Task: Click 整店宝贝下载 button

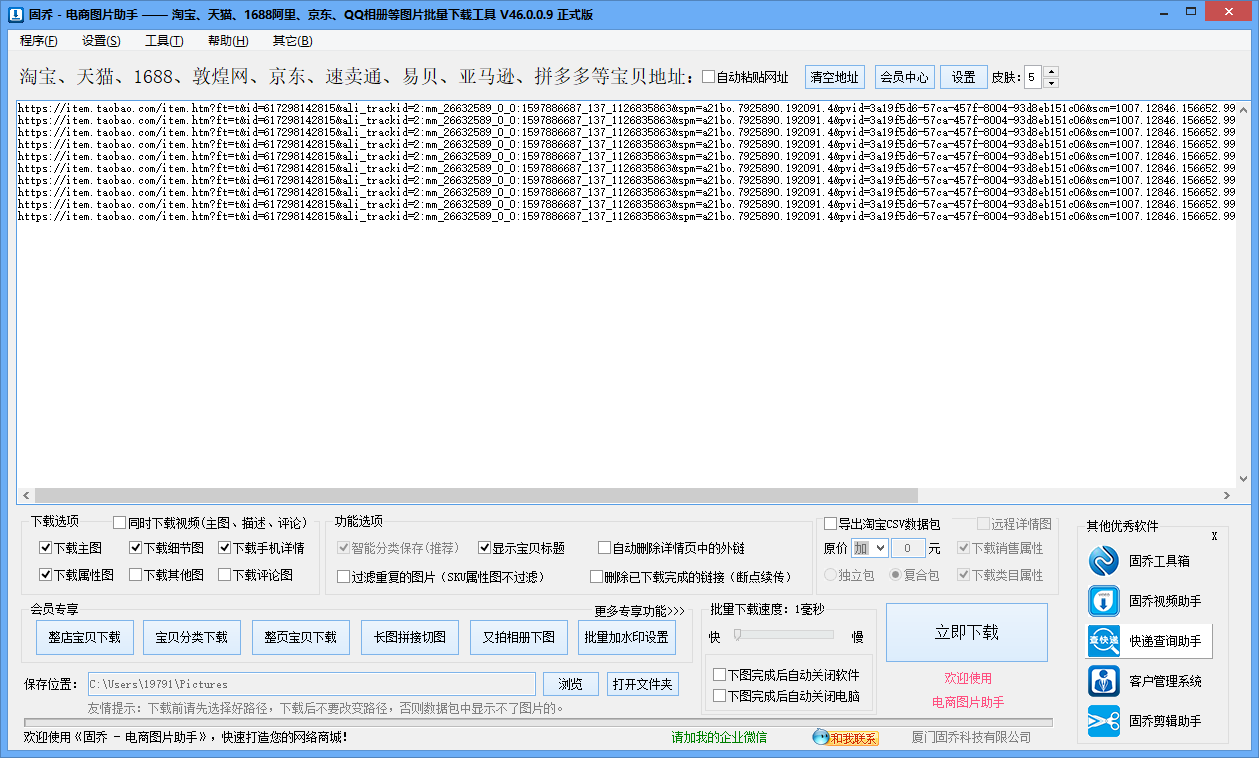Action: (84, 637)
